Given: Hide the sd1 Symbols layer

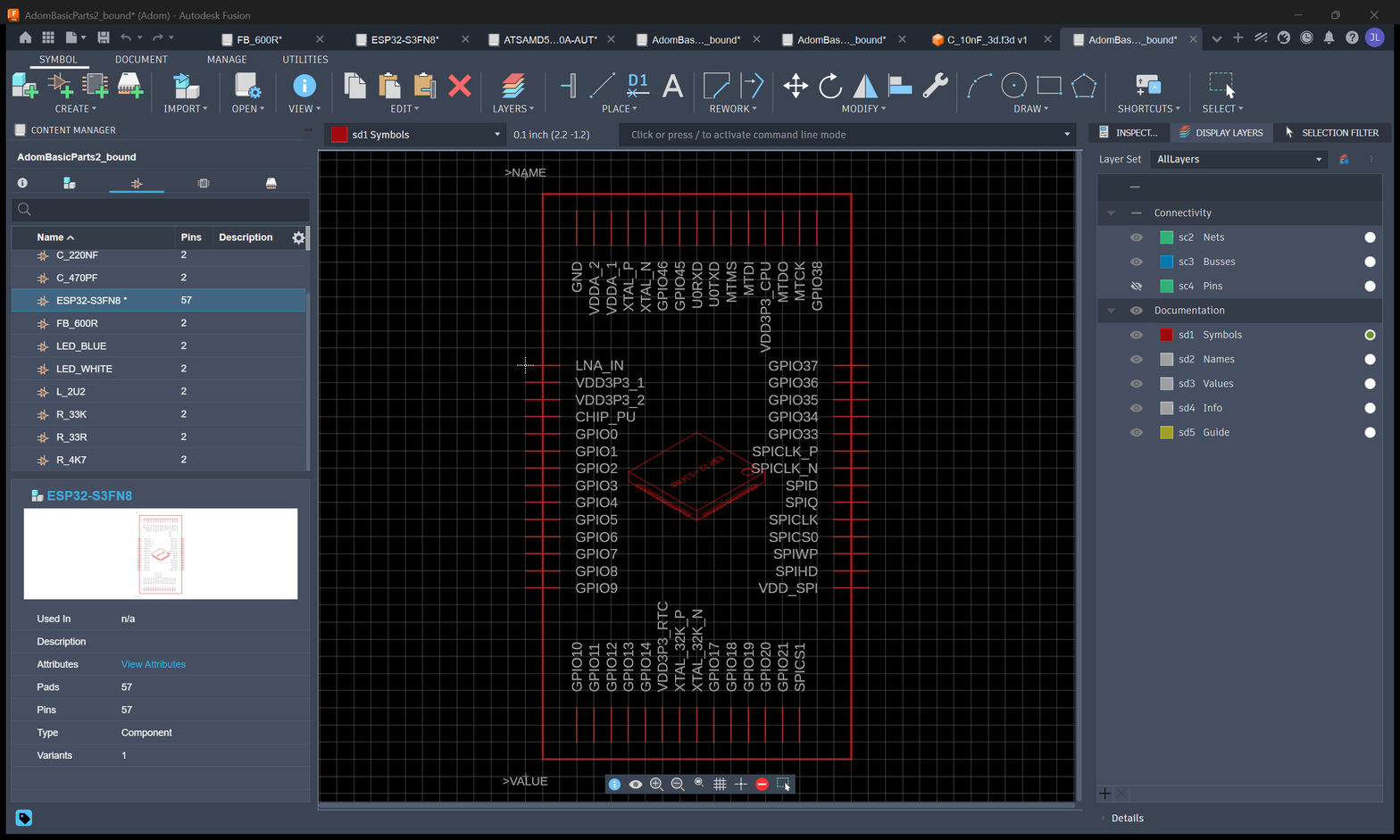Looking at the screenshot, I should [1136, 335].
